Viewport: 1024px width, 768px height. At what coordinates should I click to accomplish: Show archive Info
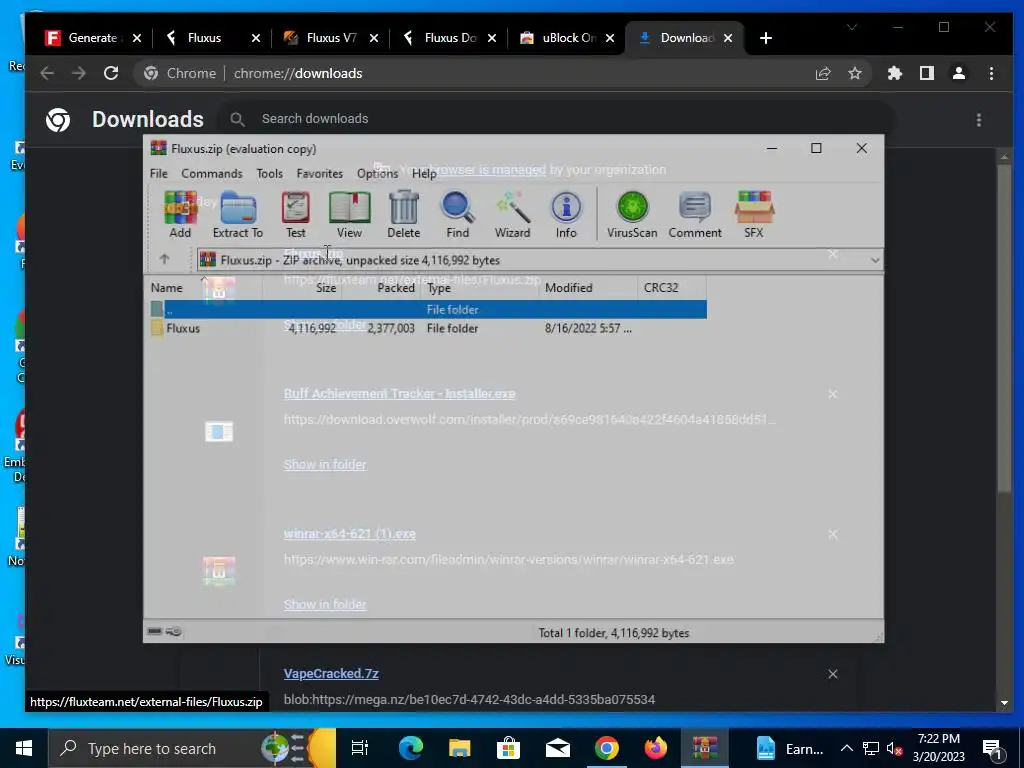pyautogui.click(x=566, y=215)
